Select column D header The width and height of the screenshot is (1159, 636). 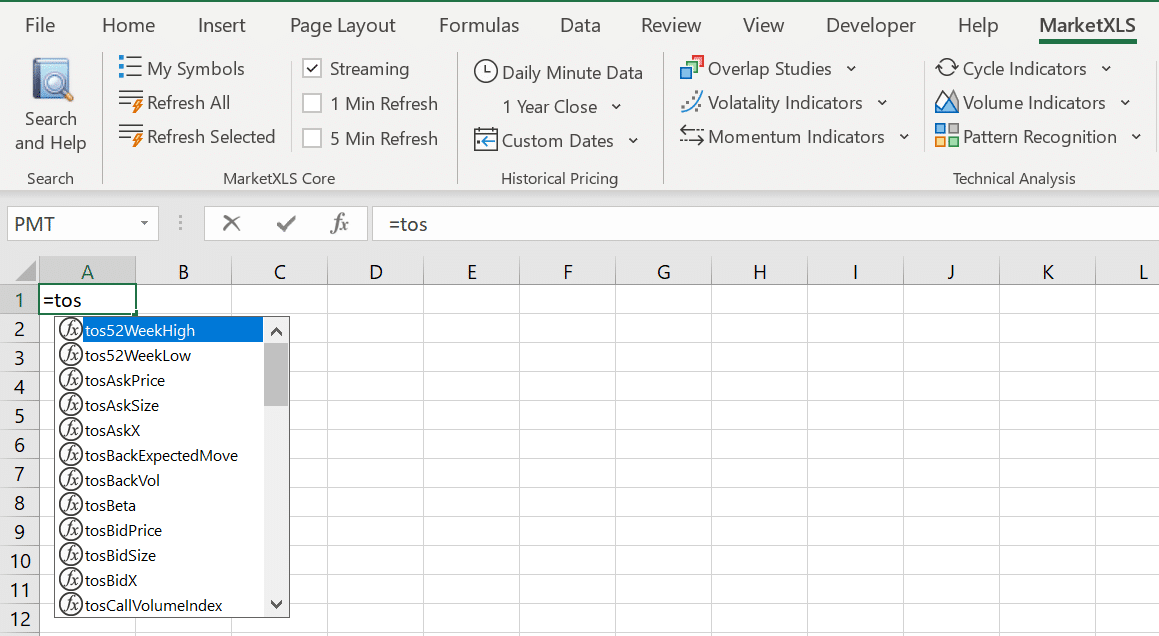point(375,271)
